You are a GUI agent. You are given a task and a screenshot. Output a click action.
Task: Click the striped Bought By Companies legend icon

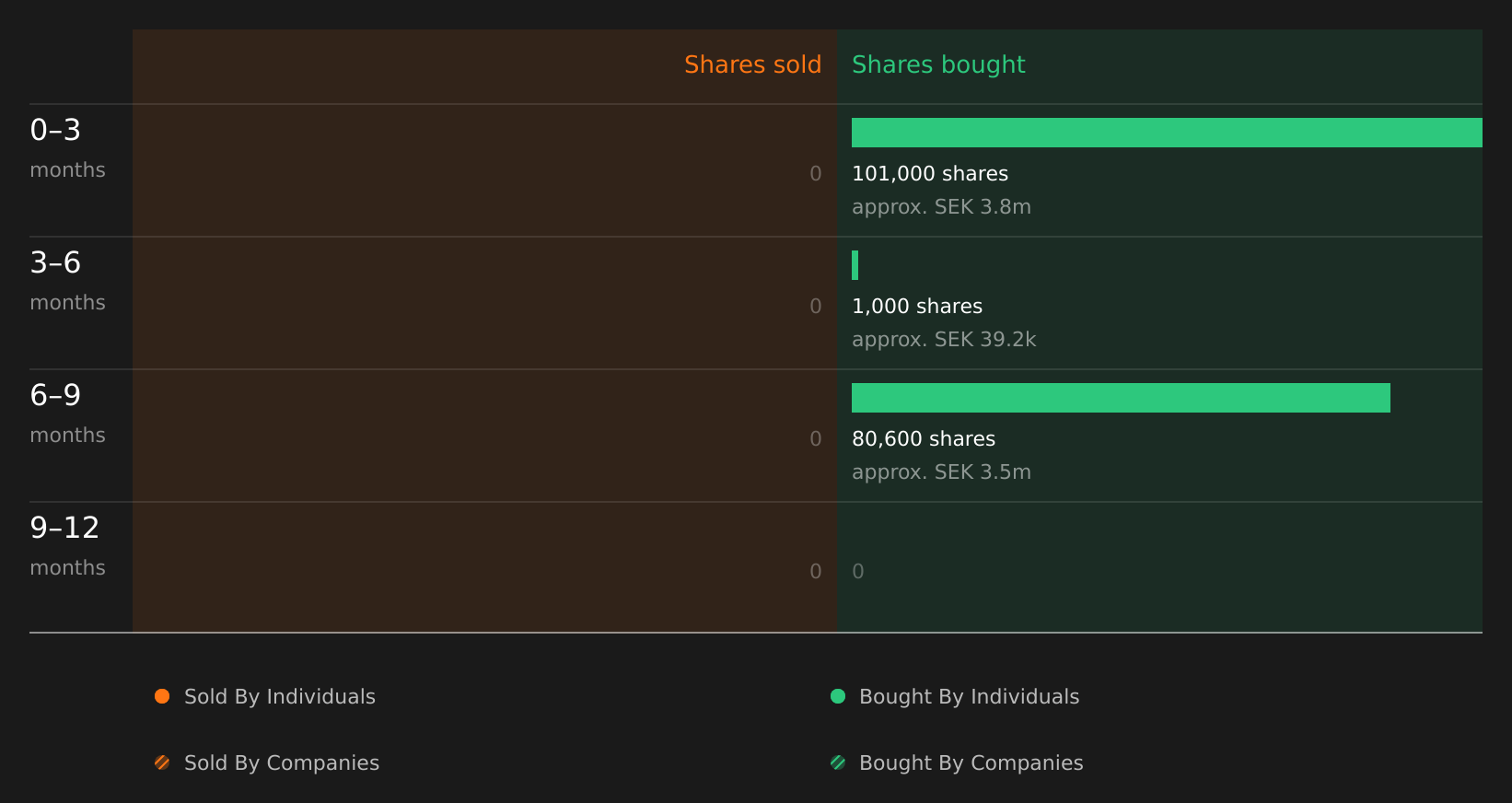click(838, 762)
